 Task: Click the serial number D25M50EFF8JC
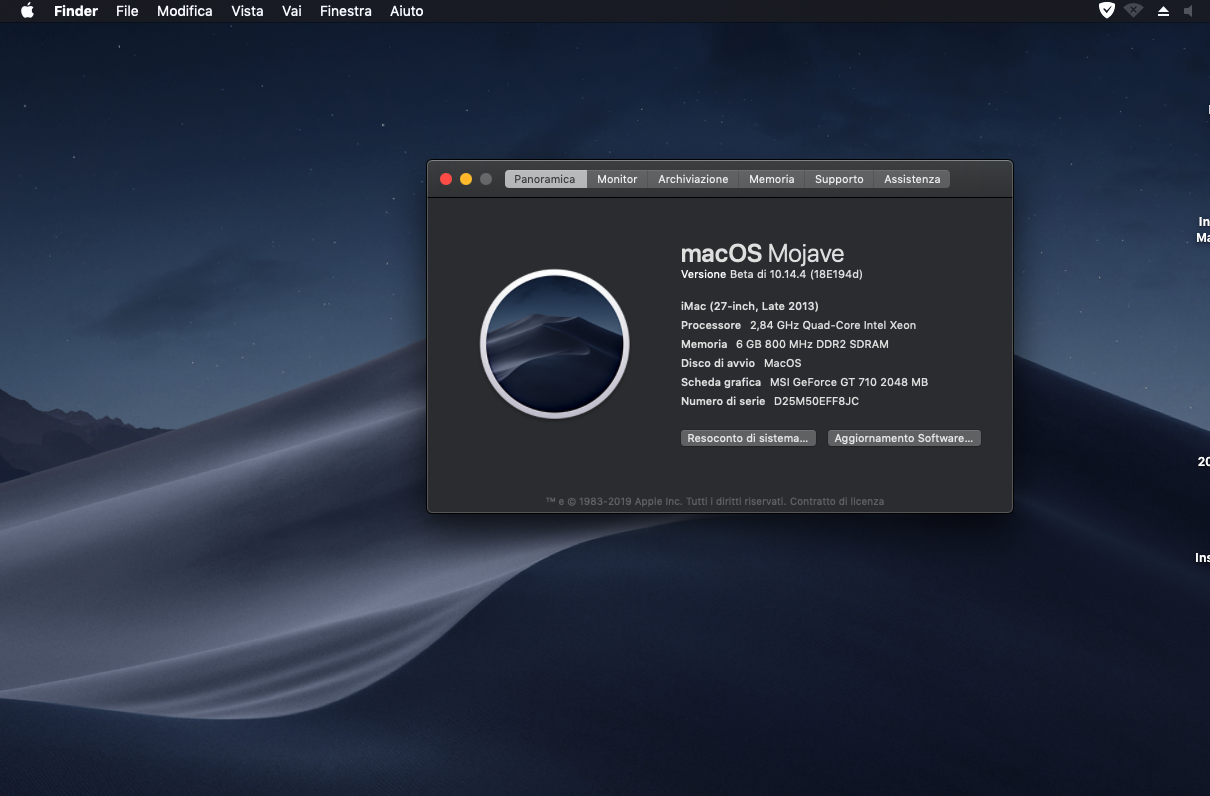tap(817, 401)
